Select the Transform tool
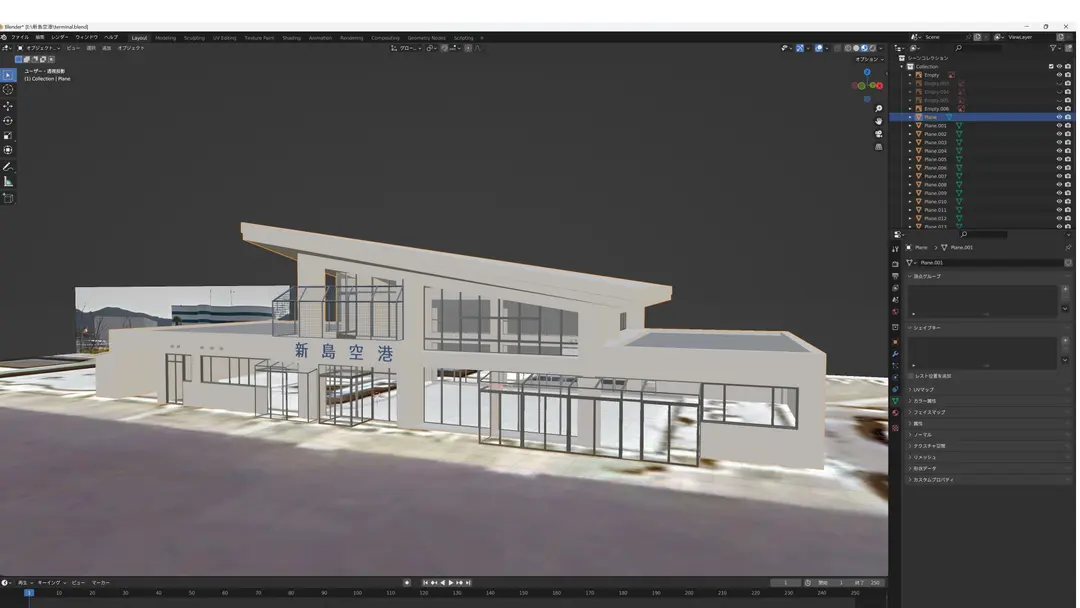This screenshot has width=1080, height=608. (8, 150)
